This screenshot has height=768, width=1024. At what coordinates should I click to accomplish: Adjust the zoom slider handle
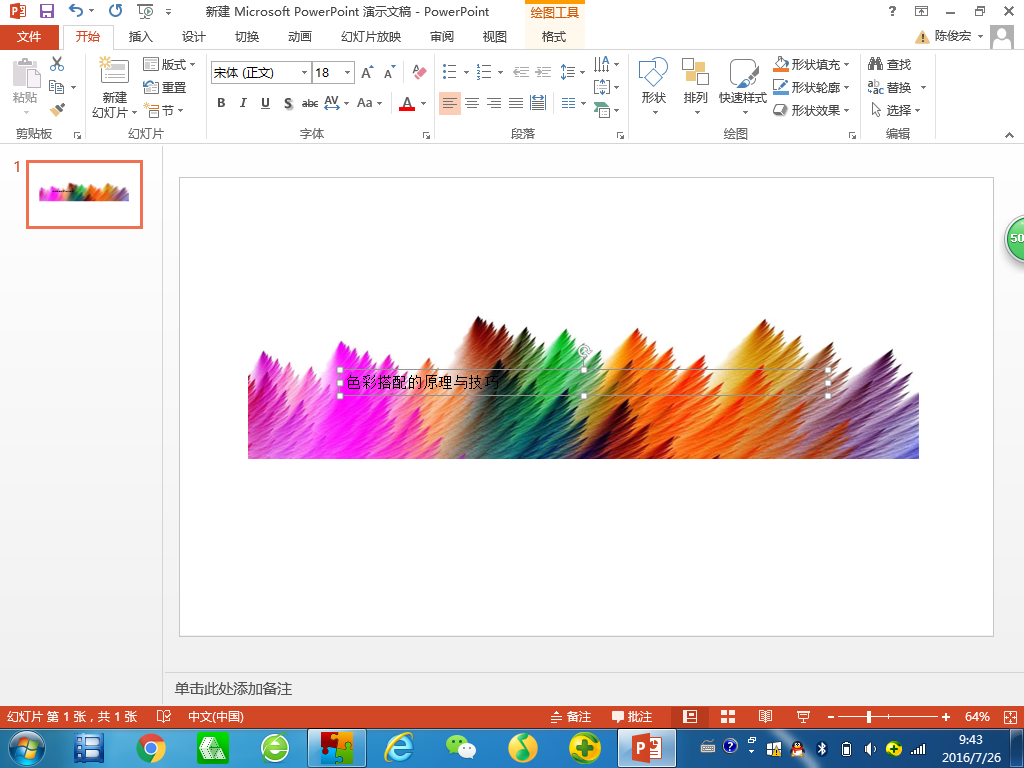coord(869,716)
